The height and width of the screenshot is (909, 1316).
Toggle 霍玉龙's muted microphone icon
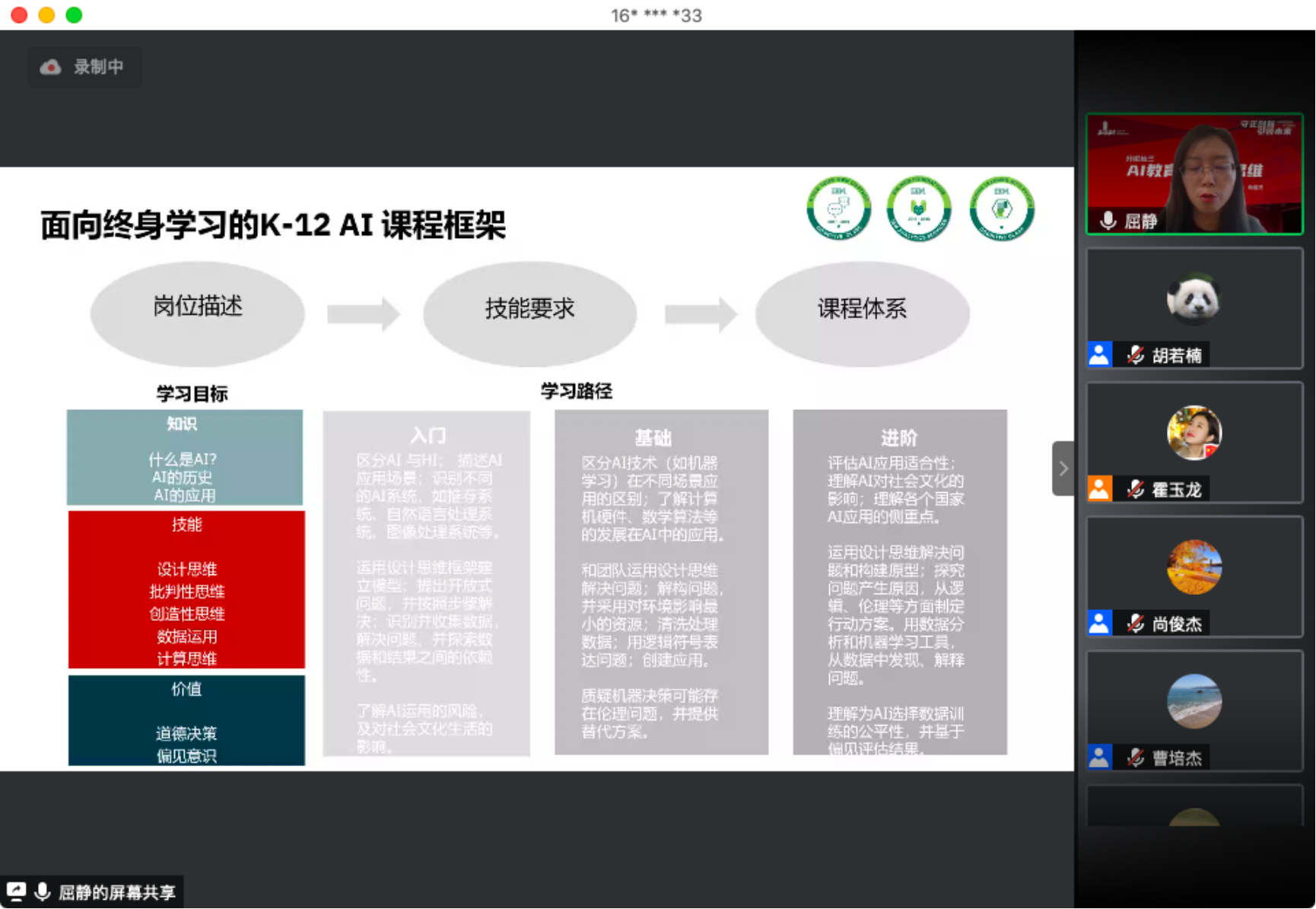tap(1136, 489)
